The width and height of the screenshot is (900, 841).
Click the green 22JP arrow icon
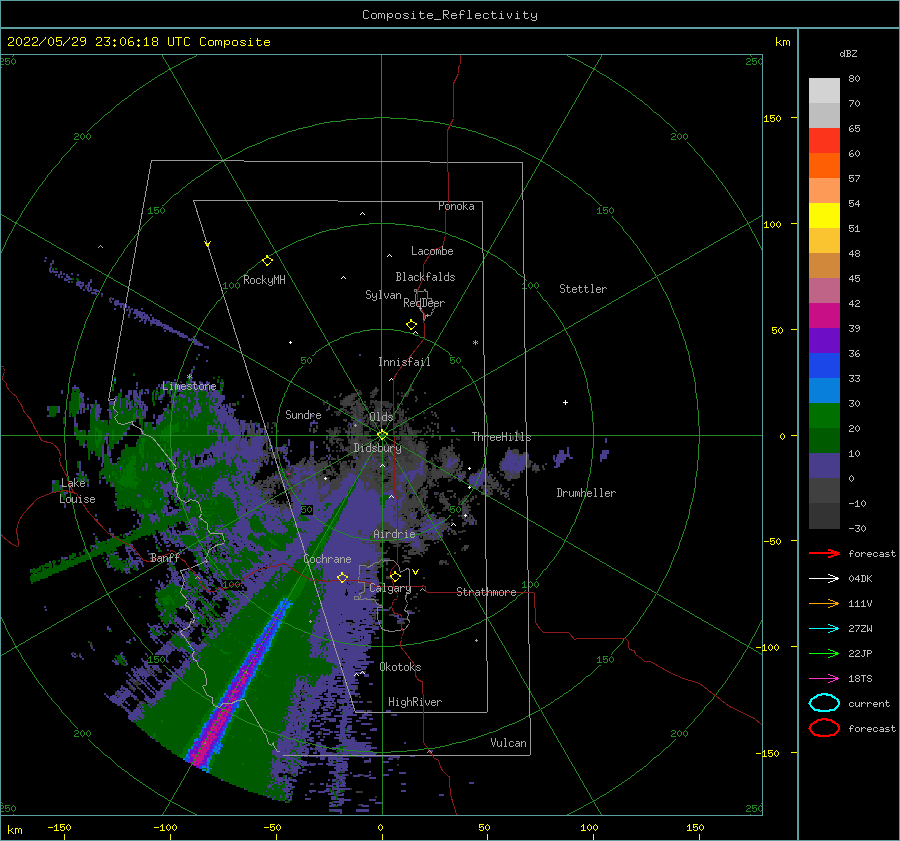824,653
